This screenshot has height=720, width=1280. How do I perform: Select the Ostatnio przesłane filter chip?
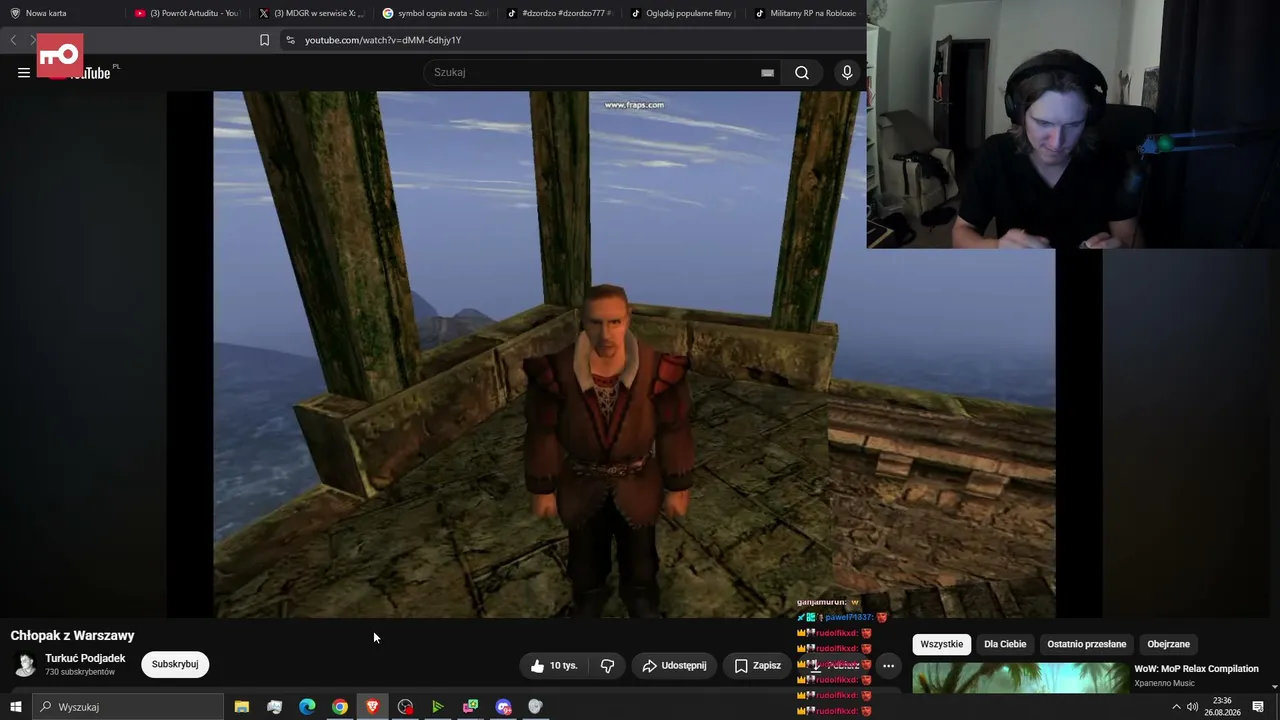tap(1087, 644)
